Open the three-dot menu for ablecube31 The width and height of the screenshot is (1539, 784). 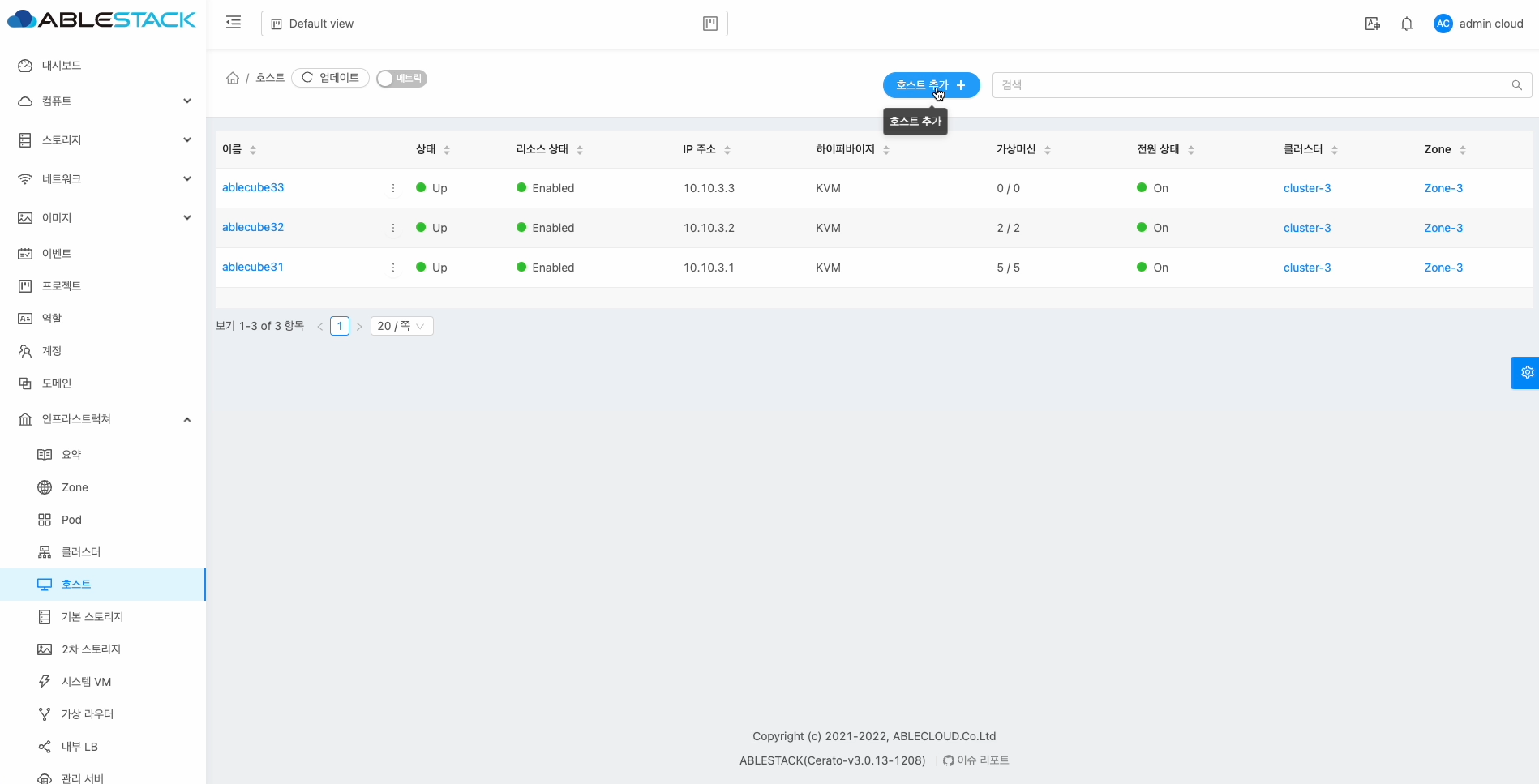click(393, 268)
